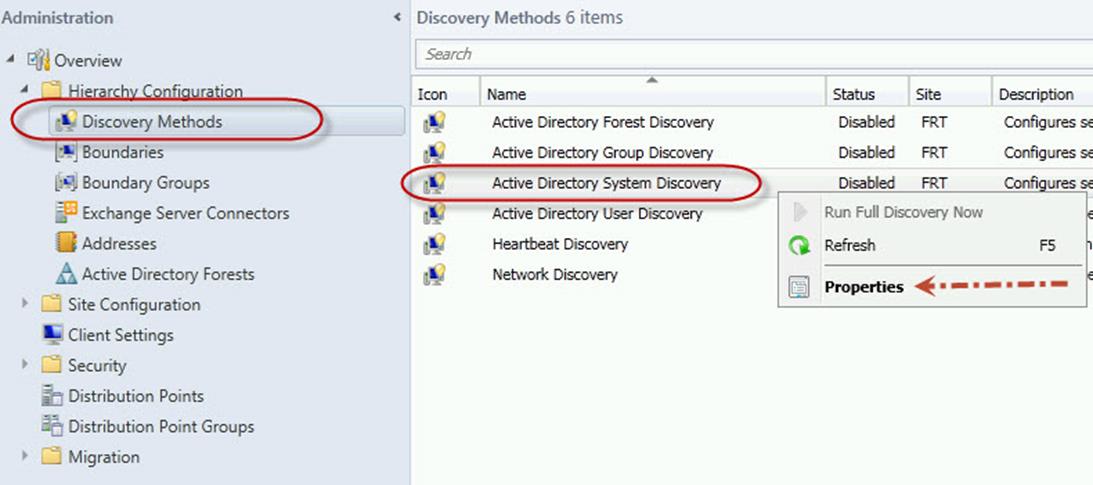1093x485 pixels.
Task: Click the Addresses book icon
Action: [x=66, y=243]
